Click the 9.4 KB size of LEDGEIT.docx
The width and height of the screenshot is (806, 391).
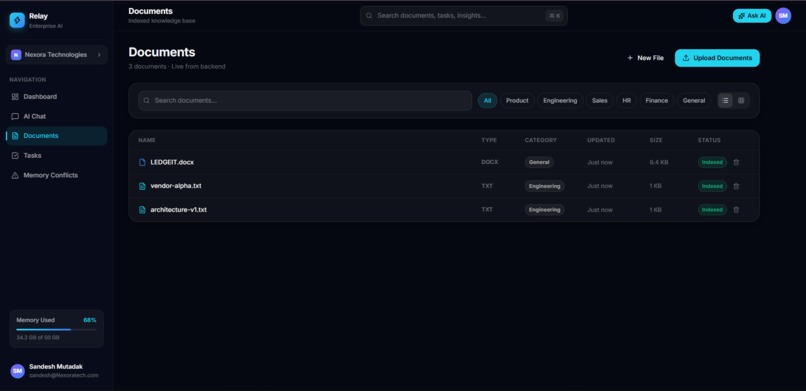[x=659, y=162]
